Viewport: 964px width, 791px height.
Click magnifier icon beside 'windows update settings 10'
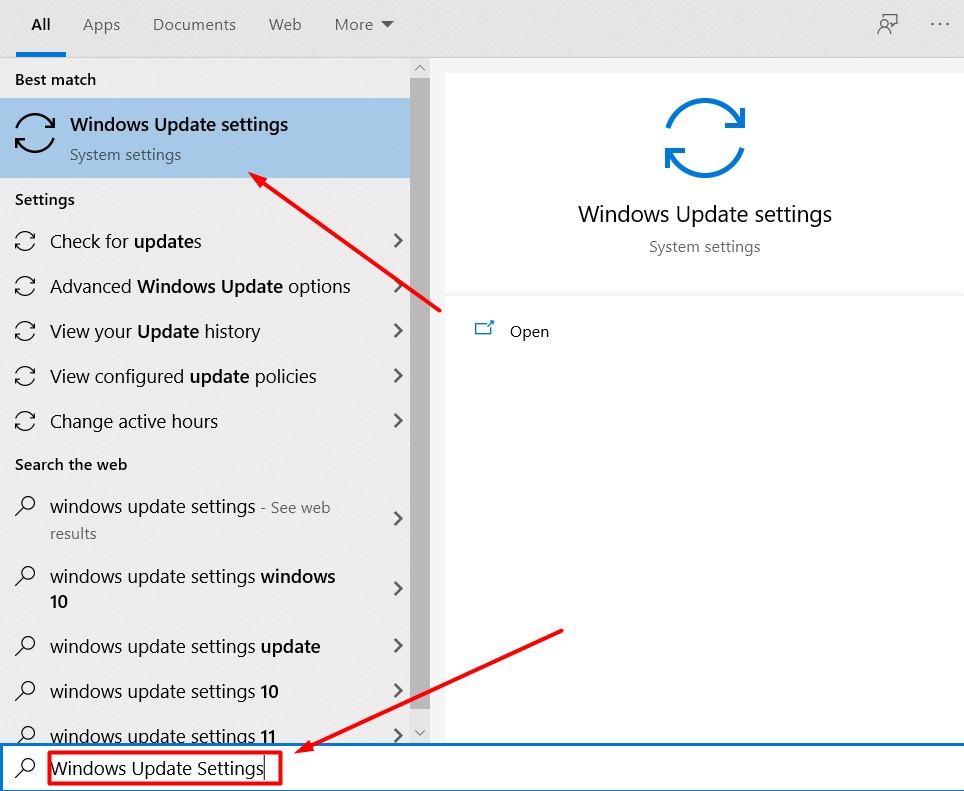(x=25, y=691)
